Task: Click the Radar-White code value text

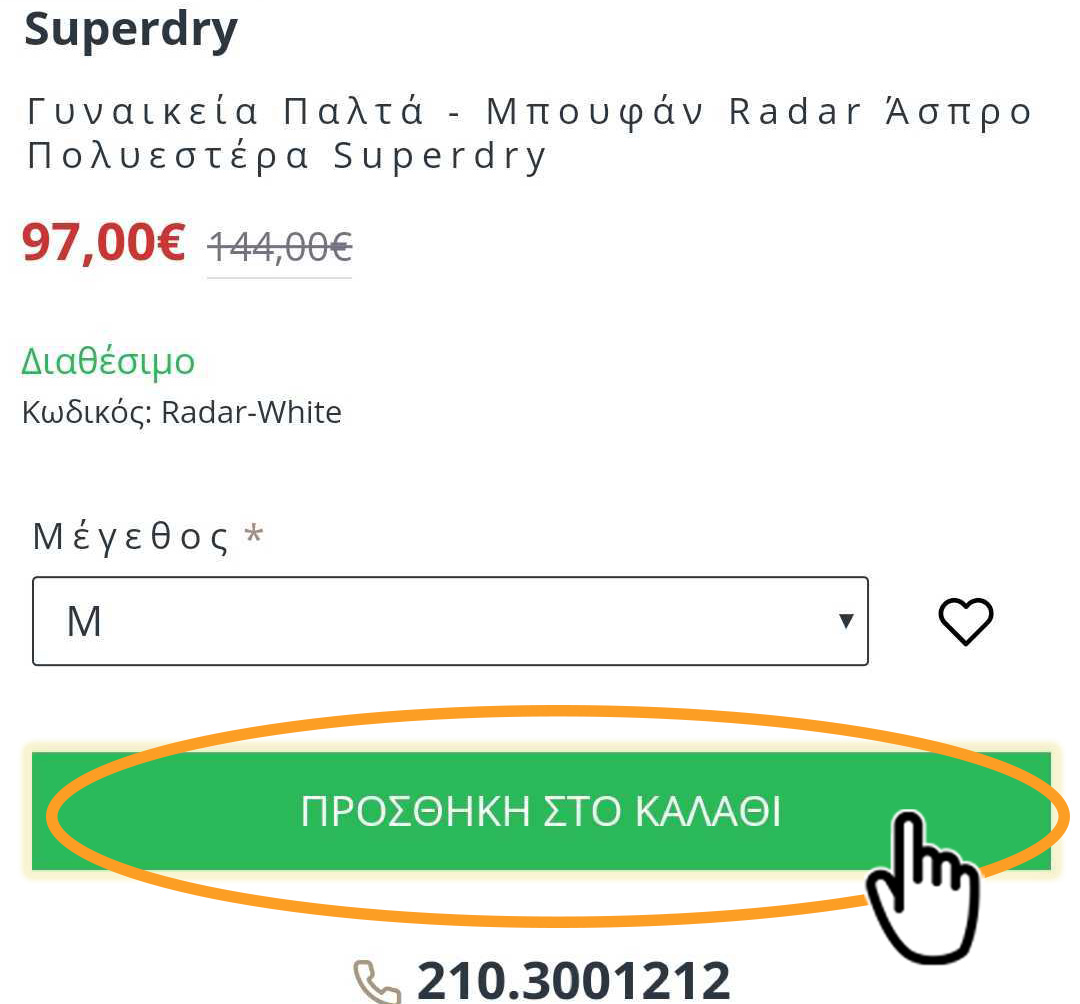Action: (x=251, y=412)
